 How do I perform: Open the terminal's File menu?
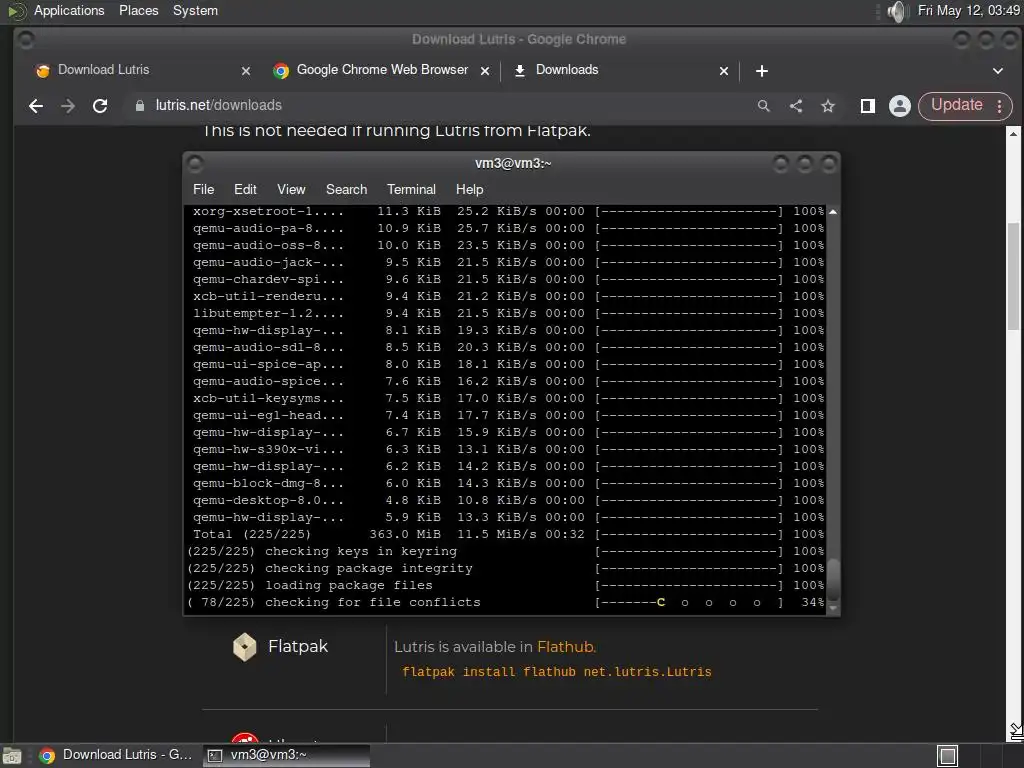tap(203, 189)
